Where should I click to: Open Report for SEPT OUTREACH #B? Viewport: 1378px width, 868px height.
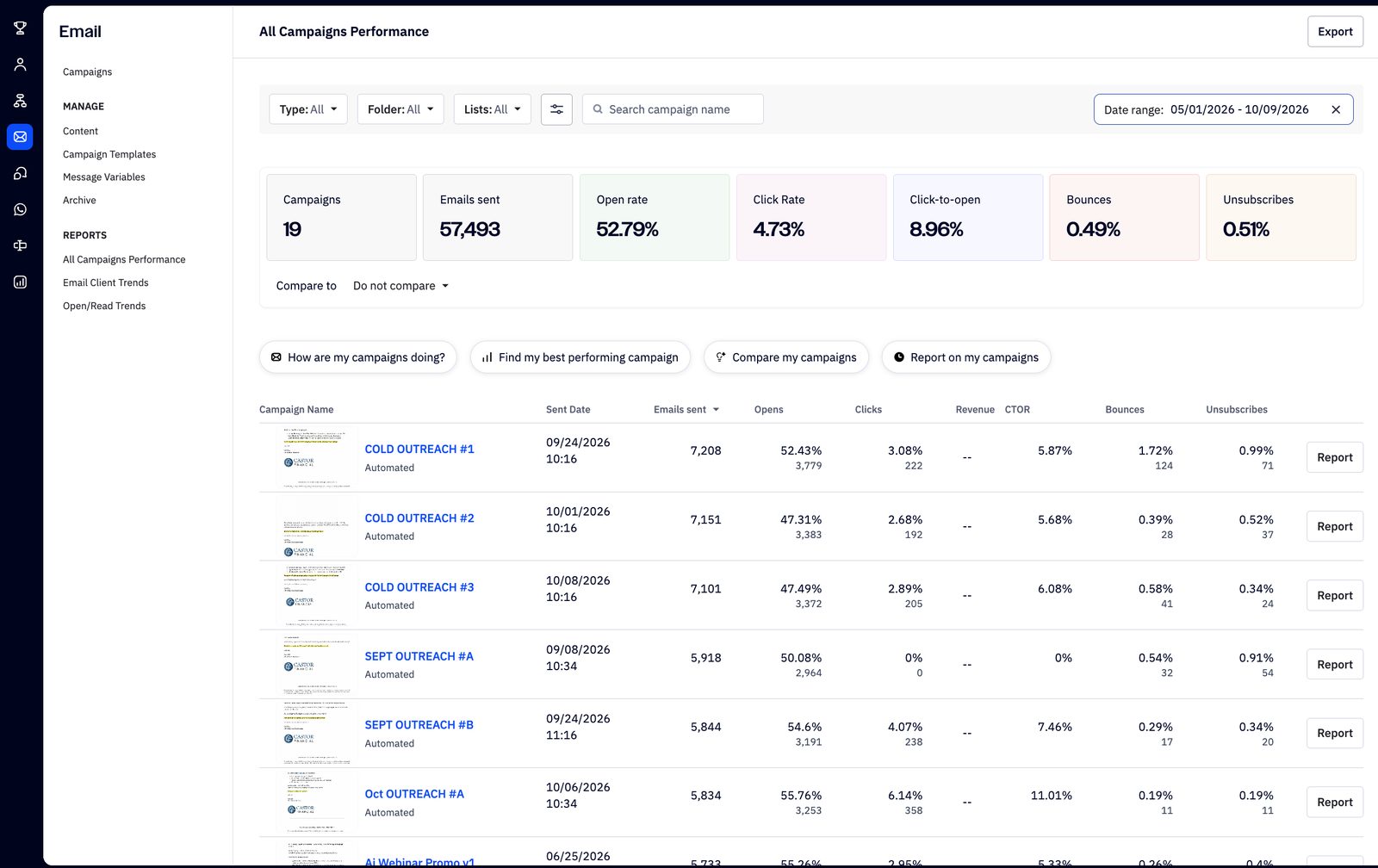coord(1334,734)
